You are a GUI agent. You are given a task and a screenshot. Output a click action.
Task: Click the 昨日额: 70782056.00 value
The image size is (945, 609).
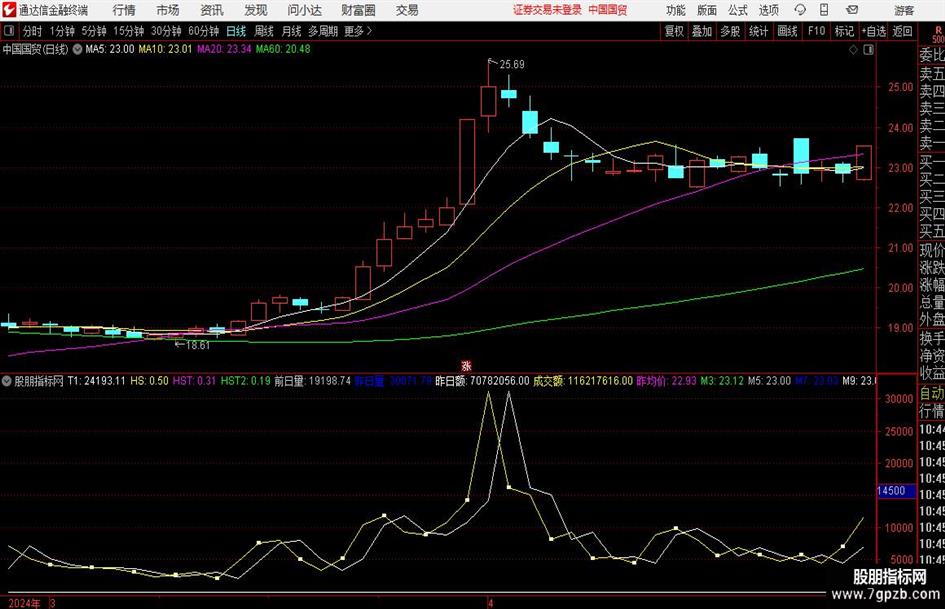pos(482,381)
